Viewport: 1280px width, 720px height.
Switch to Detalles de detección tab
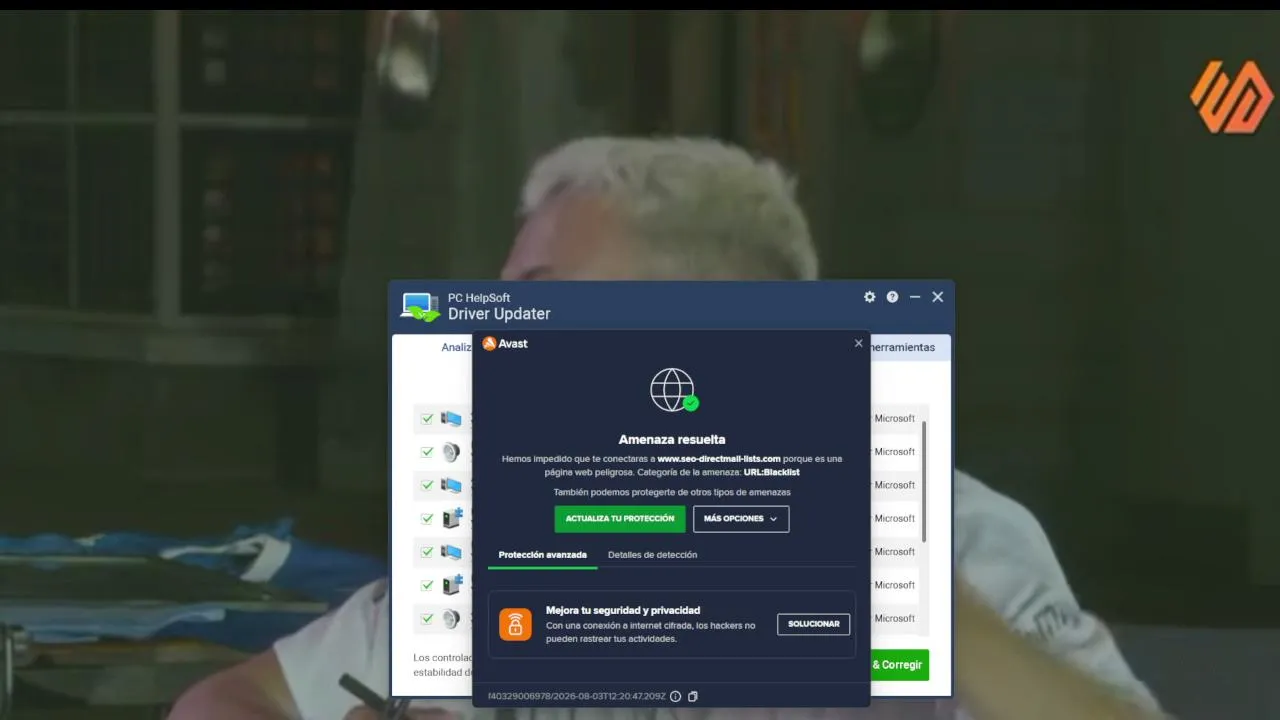652,555
